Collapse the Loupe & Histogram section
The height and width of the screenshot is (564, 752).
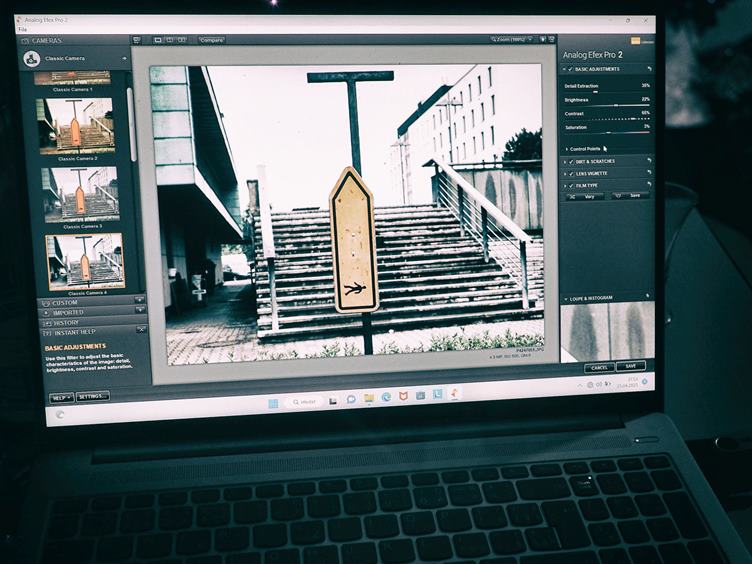point(565,298)
